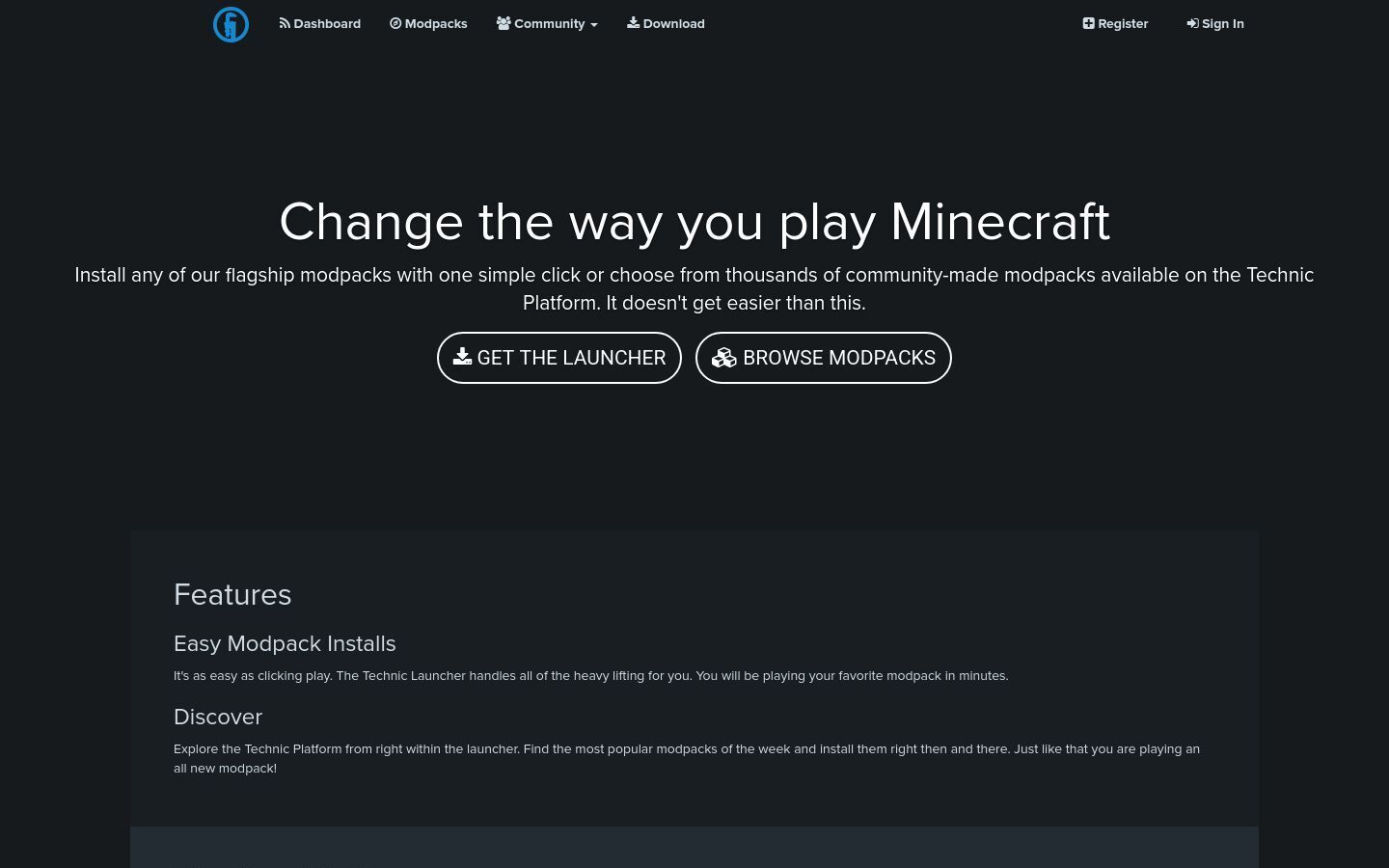1389x868 pixels.
Task: Open the Modpacks nav link
Action: pos(428,24)
